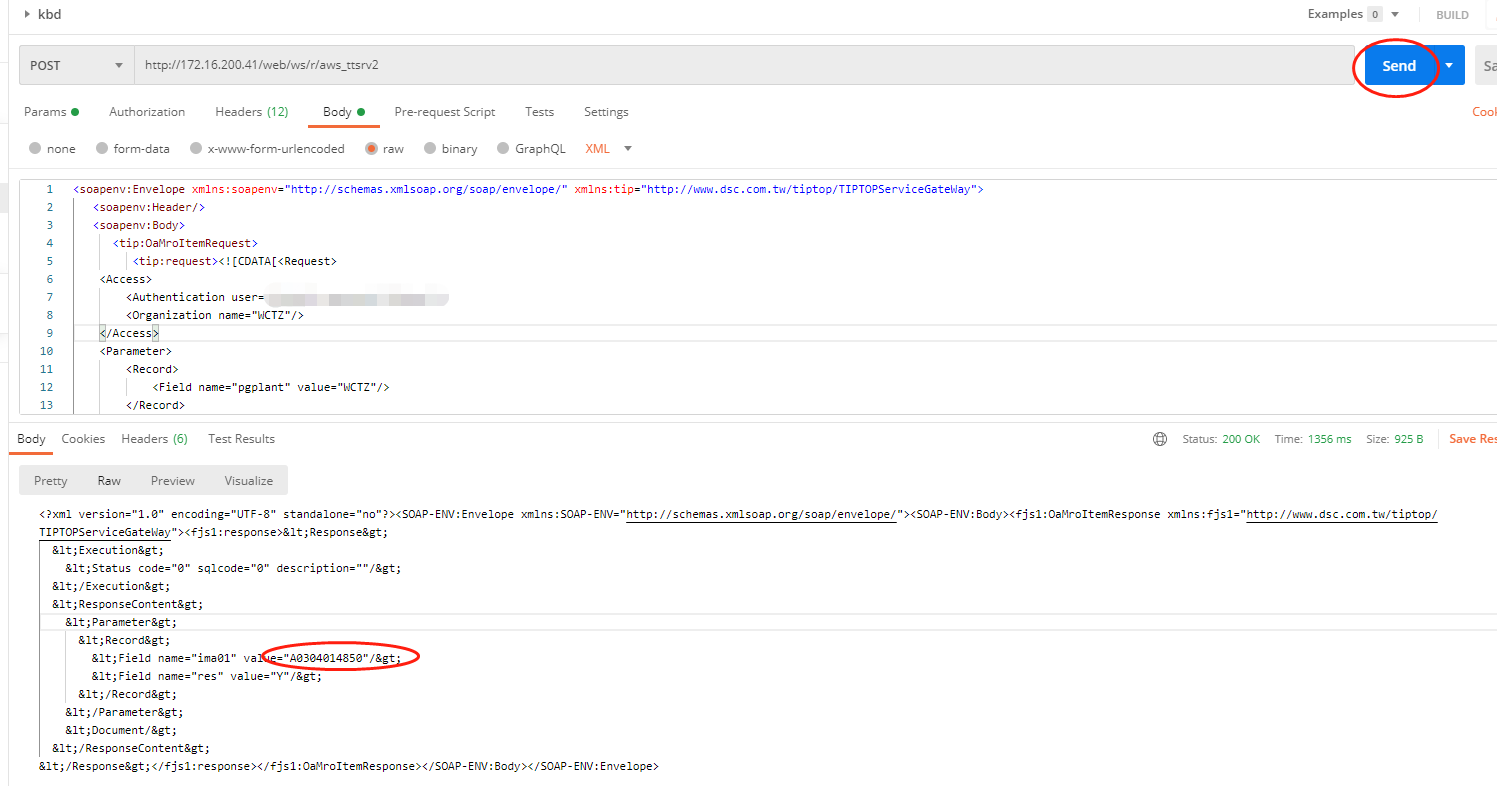Click the Status 200 OK text

1221,439
